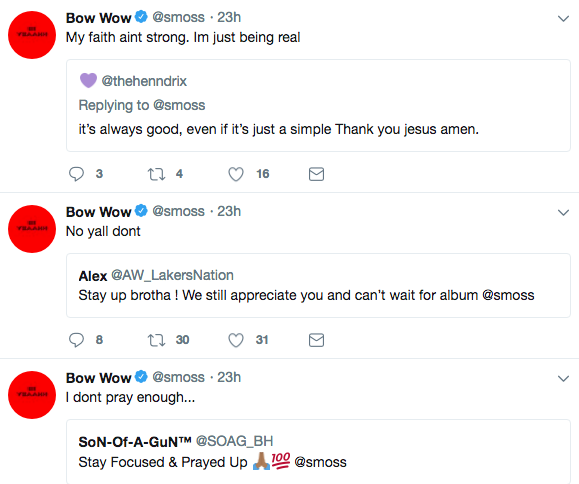Open the @SOAG_BH handle link
Viewport: 579px width, 484px height.
coord(234,441)
